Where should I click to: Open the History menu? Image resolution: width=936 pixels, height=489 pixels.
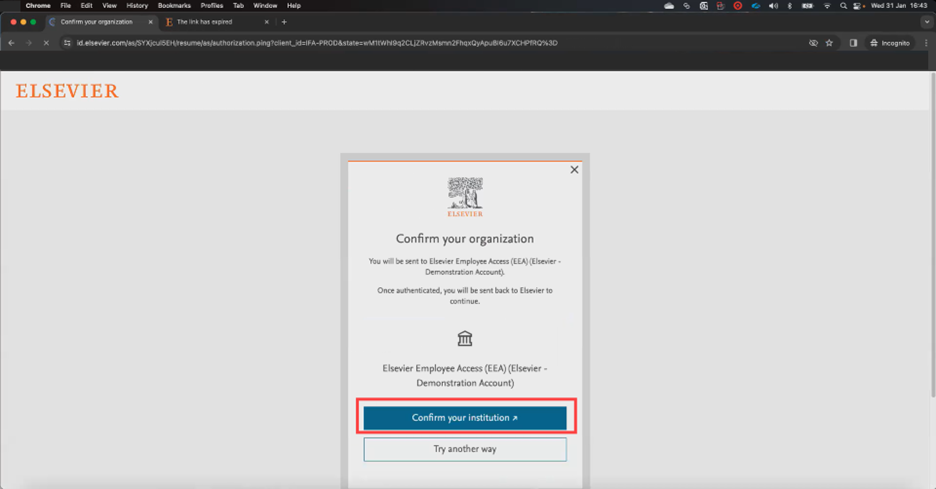[x=137, y=5]
